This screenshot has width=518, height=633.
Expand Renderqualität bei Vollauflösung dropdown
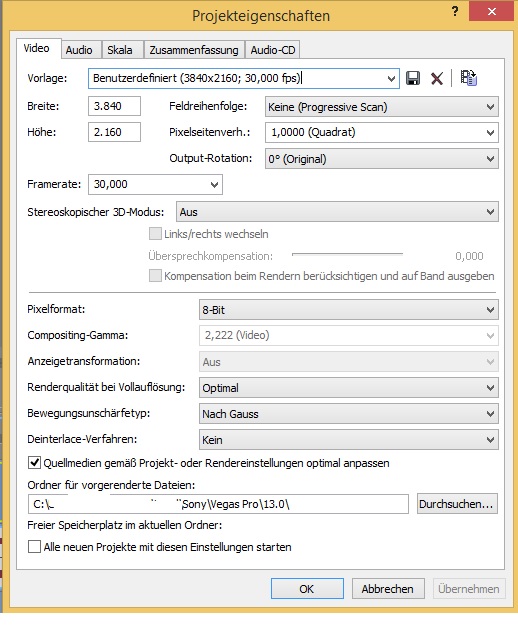coord(349,388)
